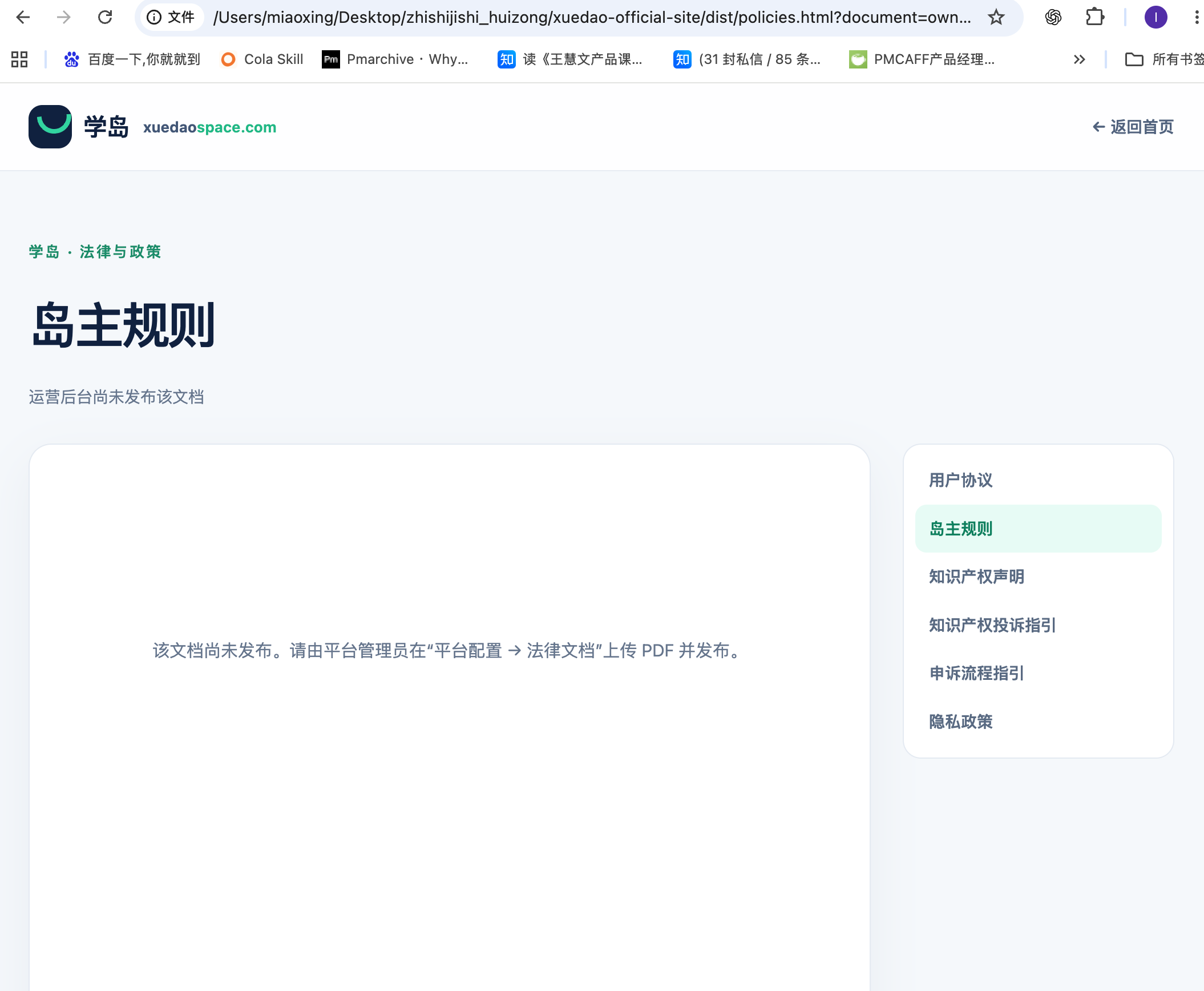Screen dimensions: 1204x991
Task: Expand the hidden bookmarks chevron
Action: (1079, 59)
